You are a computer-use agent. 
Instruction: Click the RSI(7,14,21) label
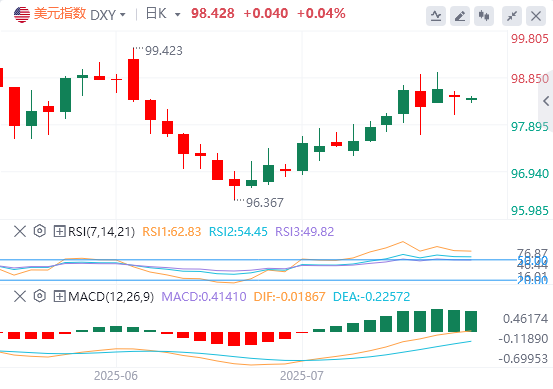102,232
